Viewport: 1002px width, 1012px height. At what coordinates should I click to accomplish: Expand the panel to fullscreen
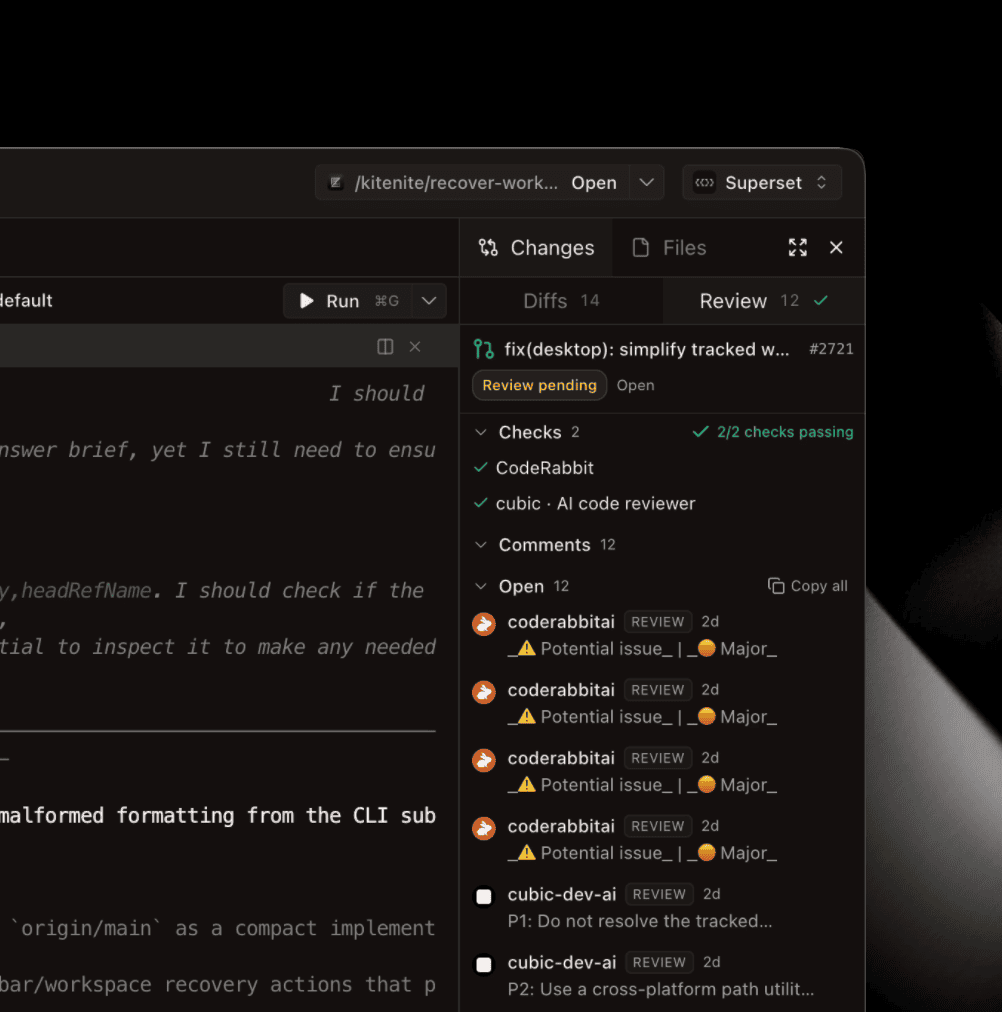[797, 247]
